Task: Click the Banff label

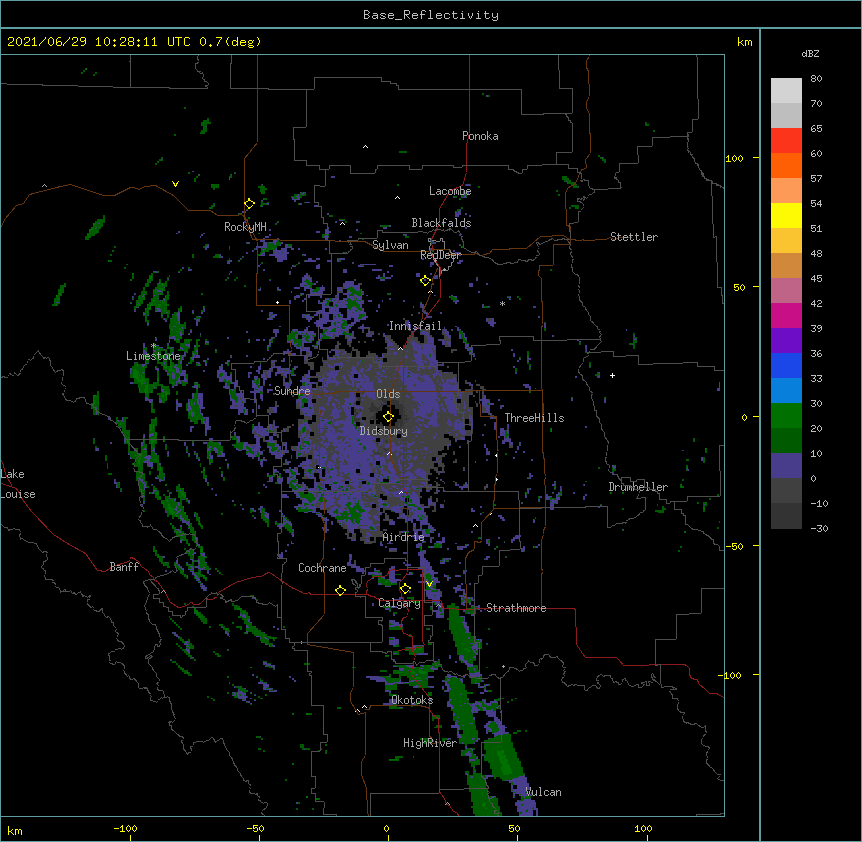Action: coord(124,567)
